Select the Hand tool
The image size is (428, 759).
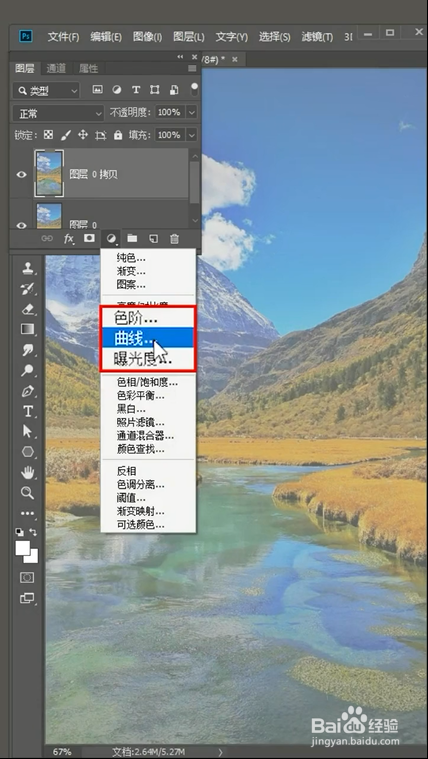click(28, 472)
